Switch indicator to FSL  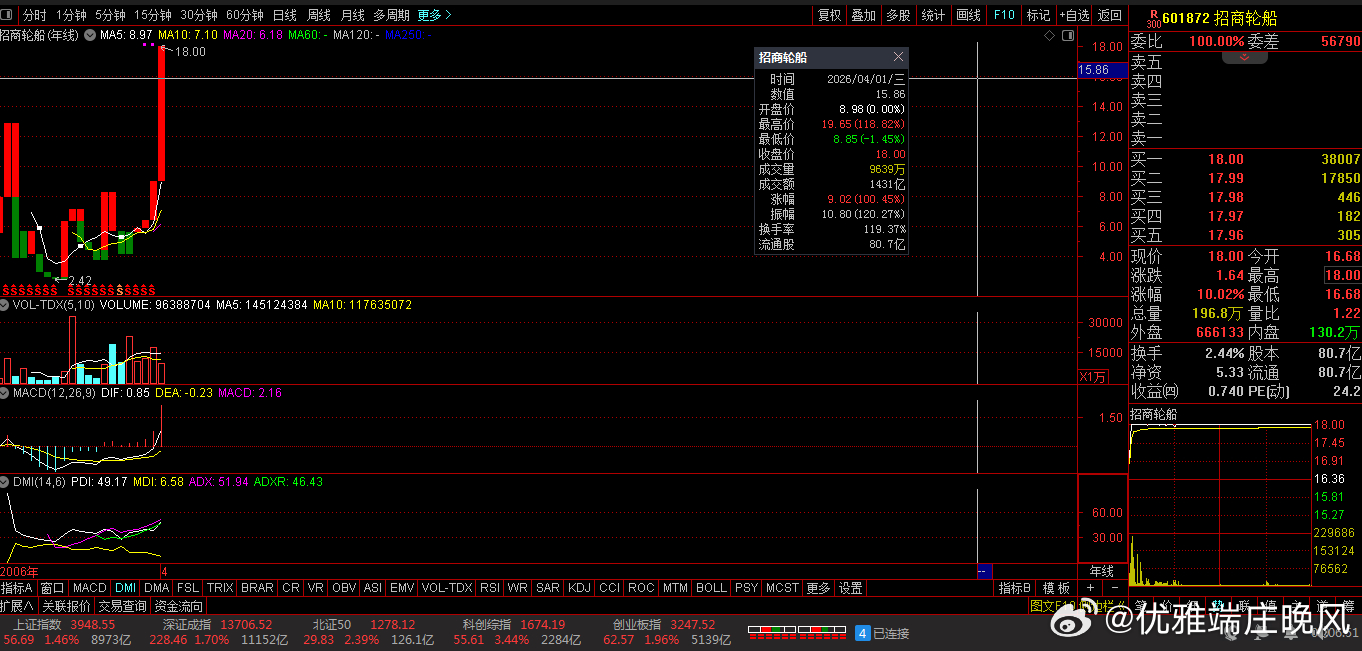(x=188, y=588)
